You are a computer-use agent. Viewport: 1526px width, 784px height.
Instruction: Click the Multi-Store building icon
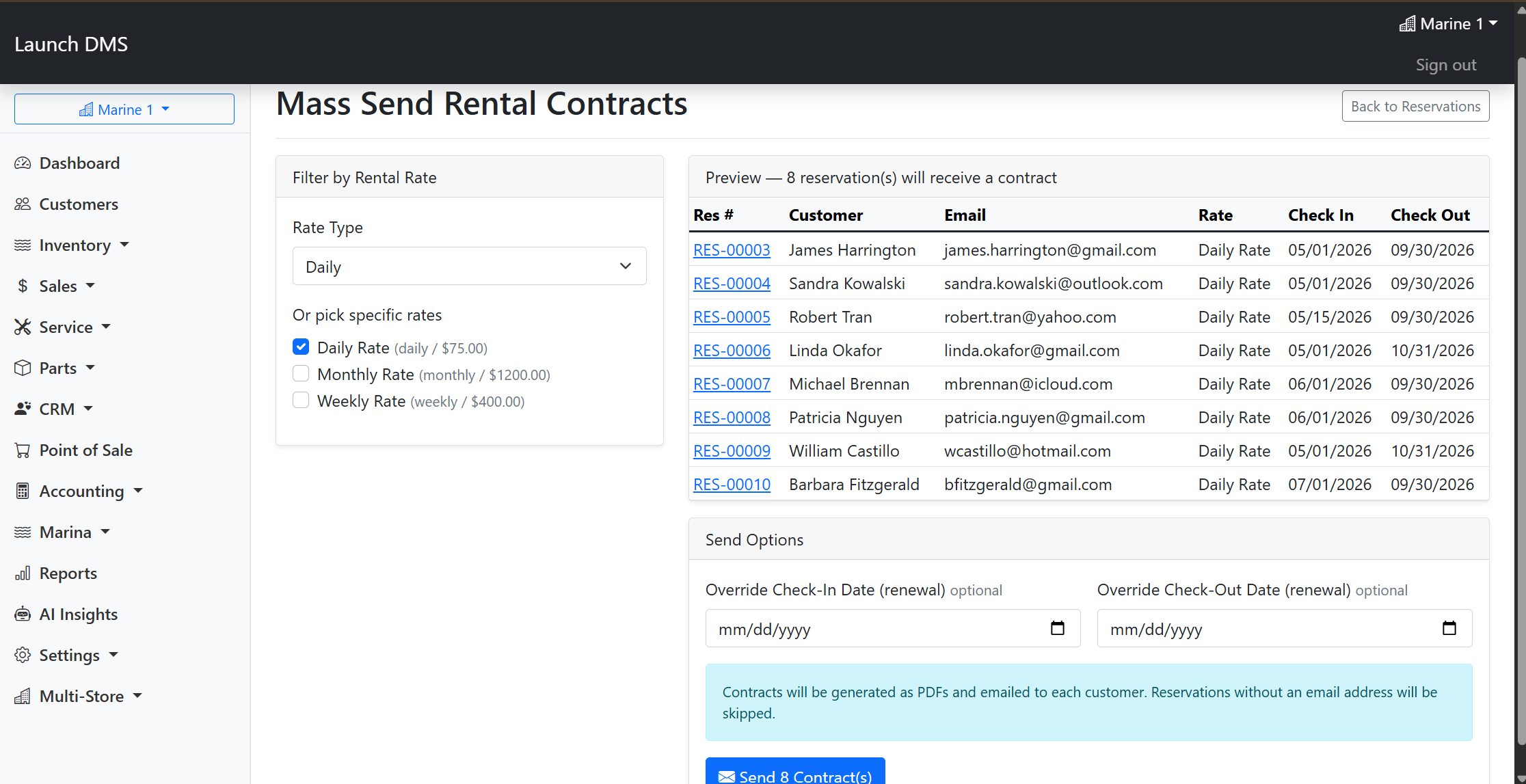(23, 697)
